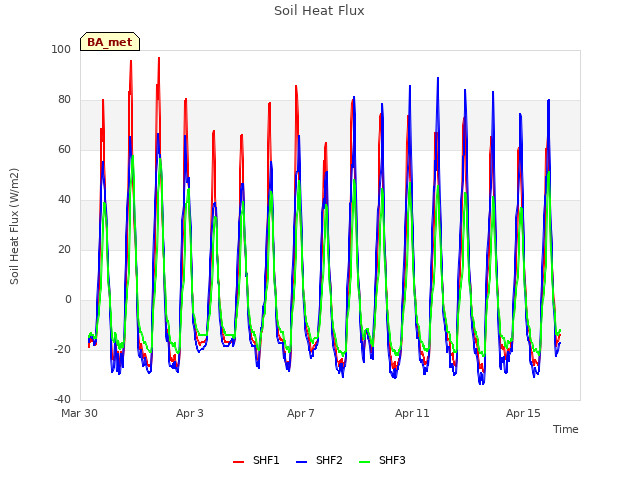Toggle the SHF3 legend entry
Viewport: 640px width, 480px height.
point(382,461)
